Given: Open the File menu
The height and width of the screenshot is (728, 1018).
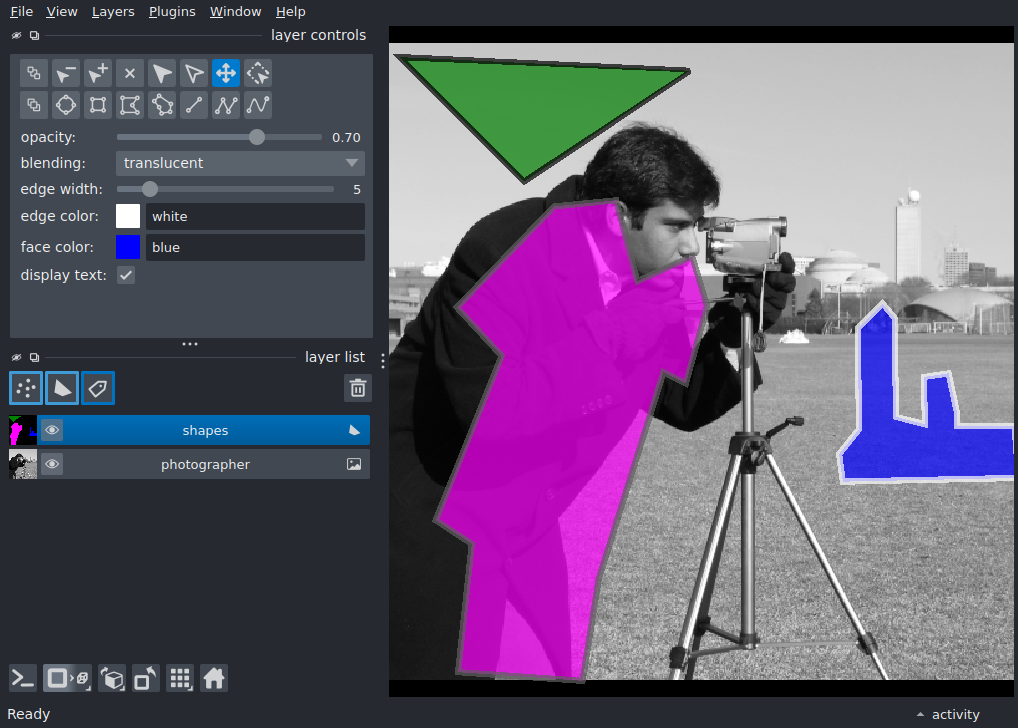Looking at the screenshot, I should click(x=21, y=12).
